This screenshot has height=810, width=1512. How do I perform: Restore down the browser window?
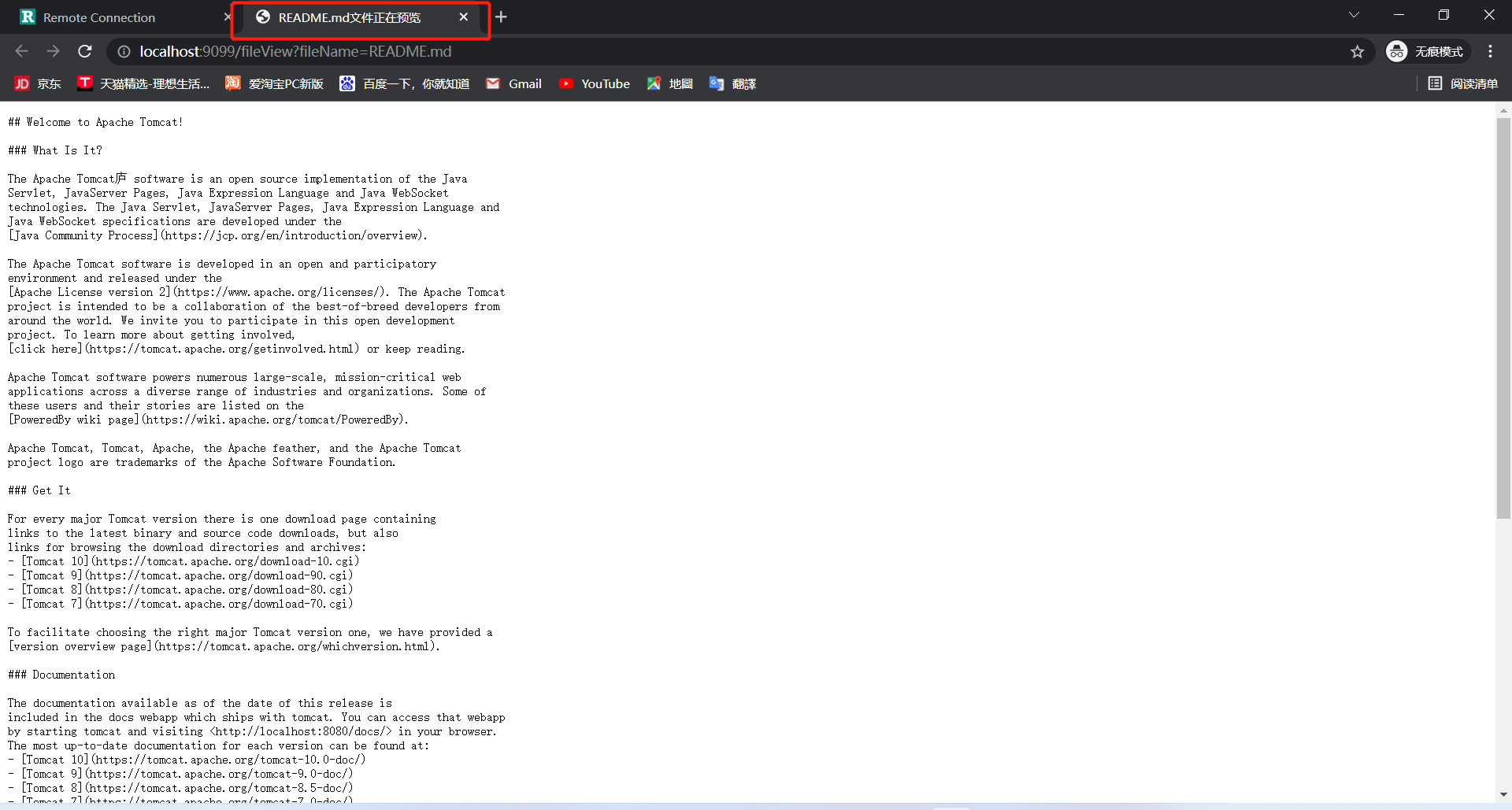tap(1443, 15)
